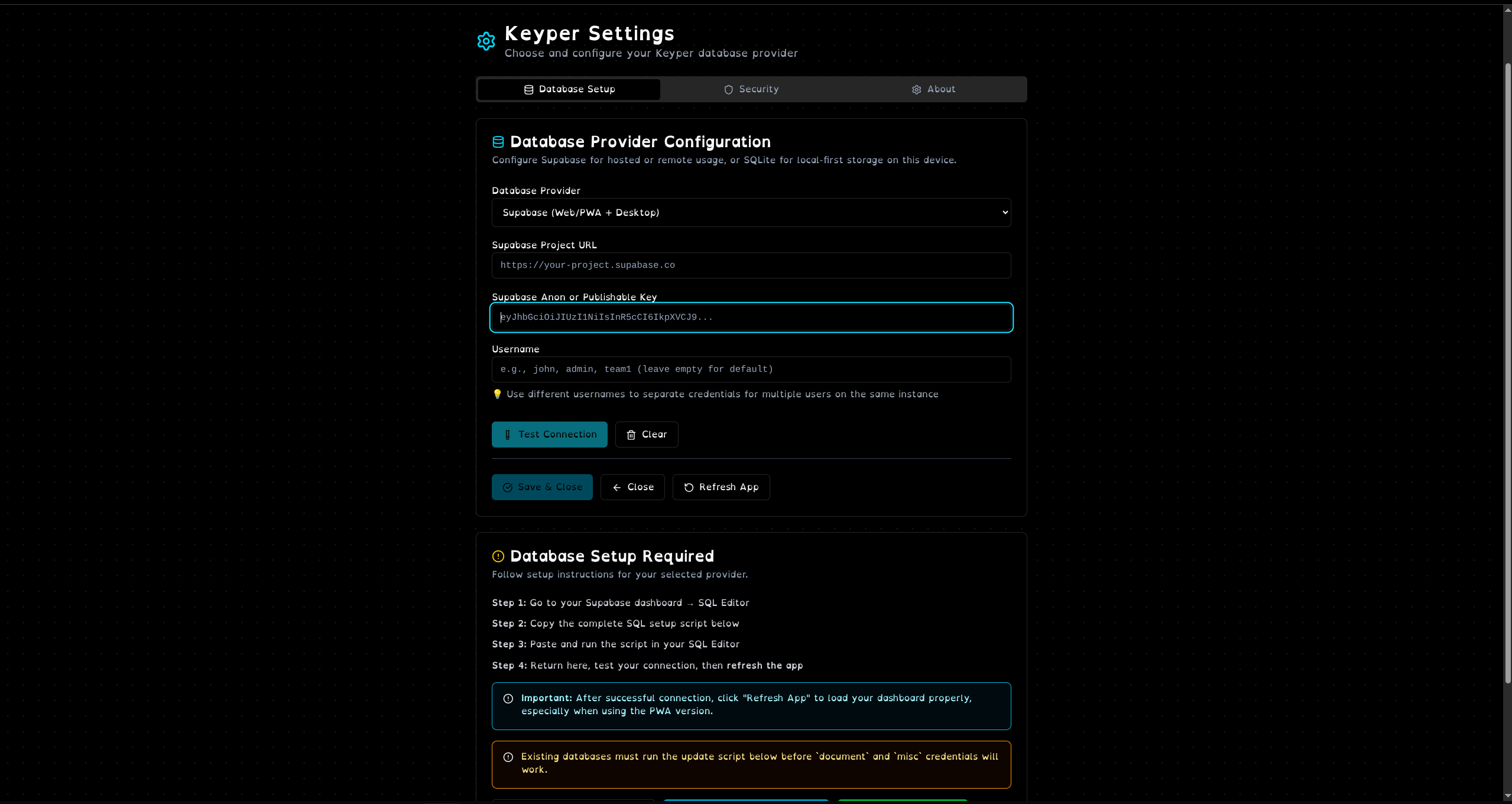Open the About tab
Screen dimensions: 1512x804
tap(933, 89)
